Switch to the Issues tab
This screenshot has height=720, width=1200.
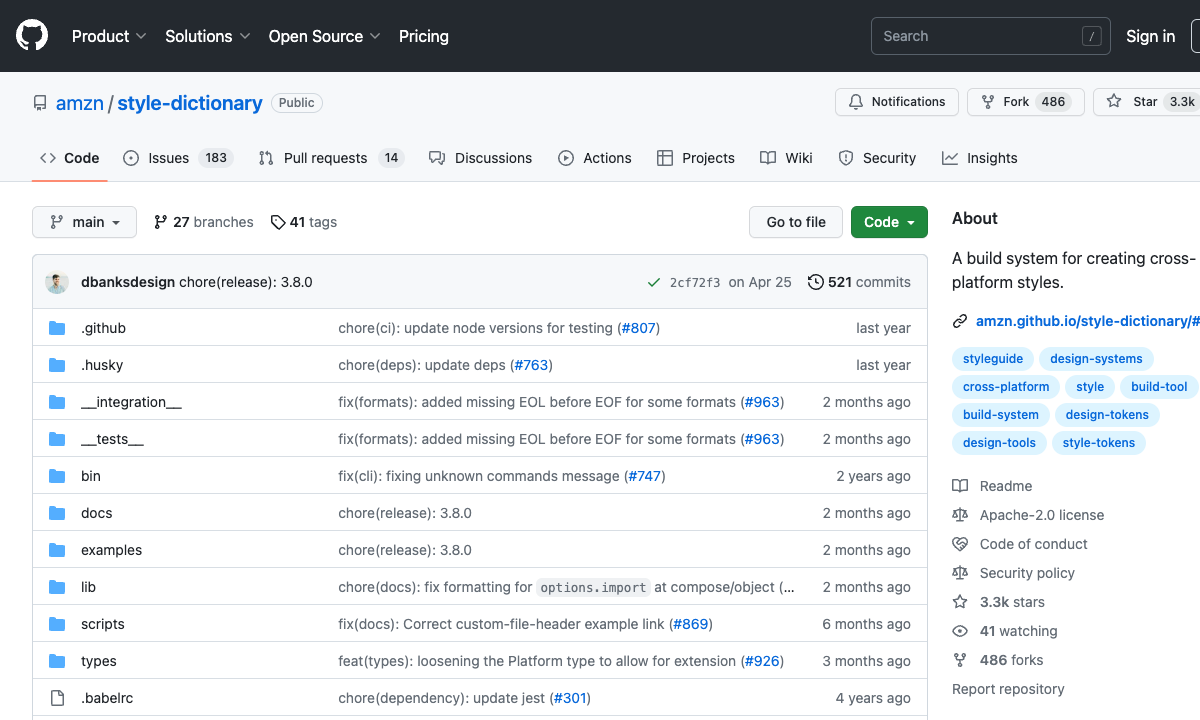pos(178,158)
